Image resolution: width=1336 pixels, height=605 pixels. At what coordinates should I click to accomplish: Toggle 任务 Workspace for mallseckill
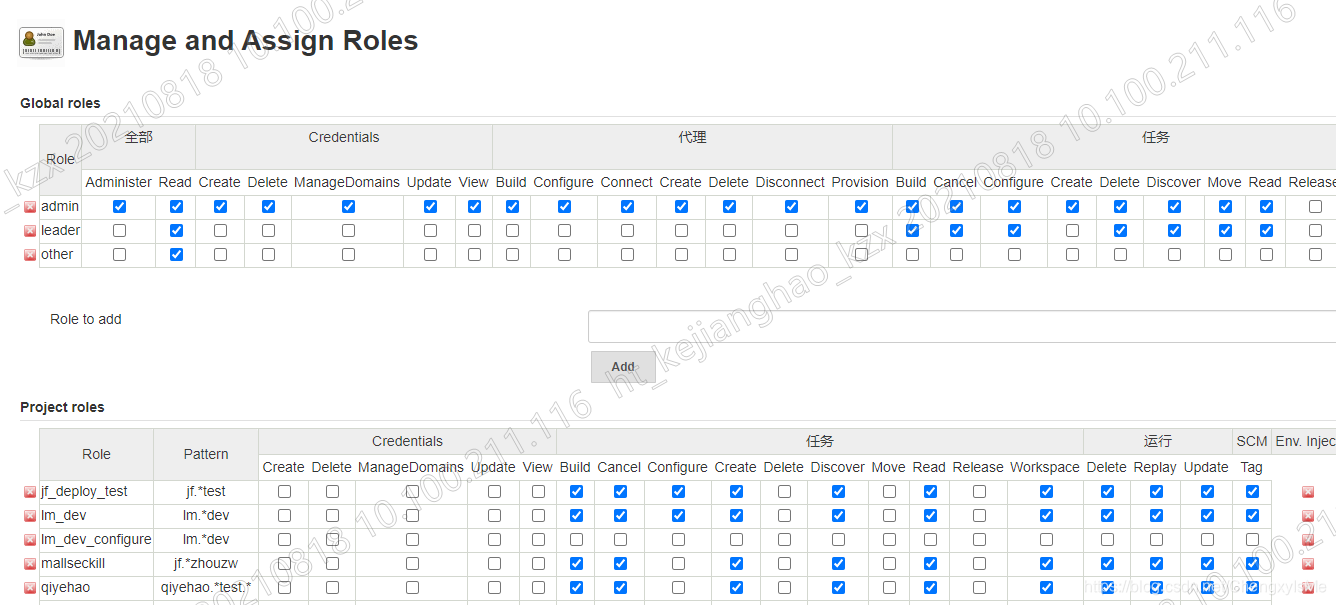click(1046, 564)
